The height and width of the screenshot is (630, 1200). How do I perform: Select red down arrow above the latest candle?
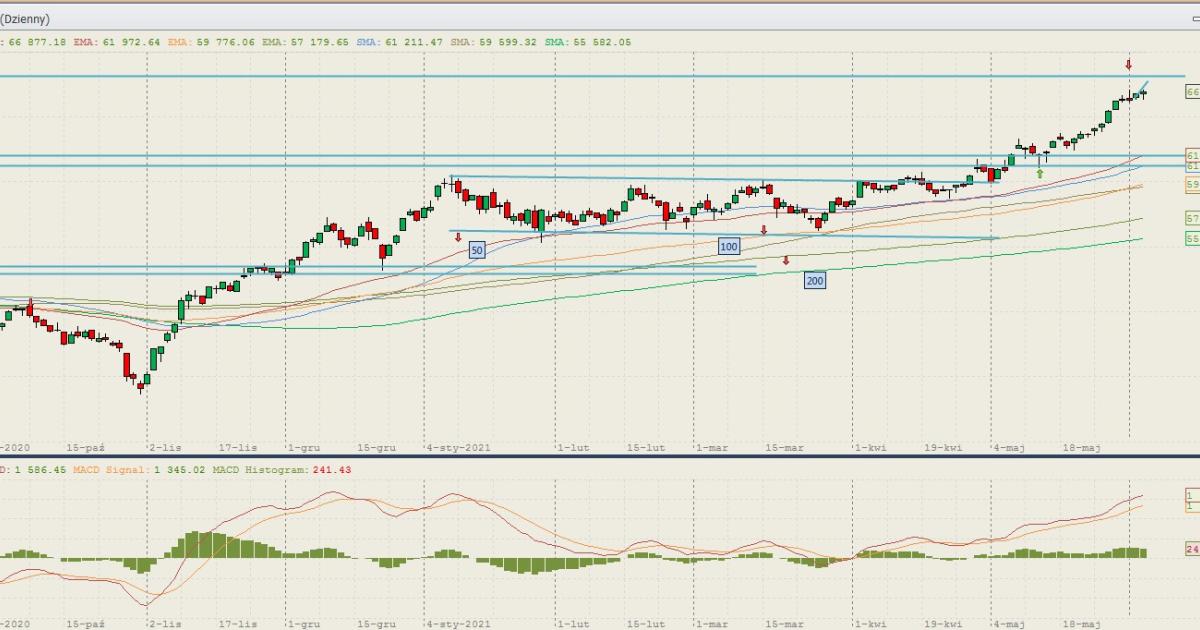tap(1129, 65)
